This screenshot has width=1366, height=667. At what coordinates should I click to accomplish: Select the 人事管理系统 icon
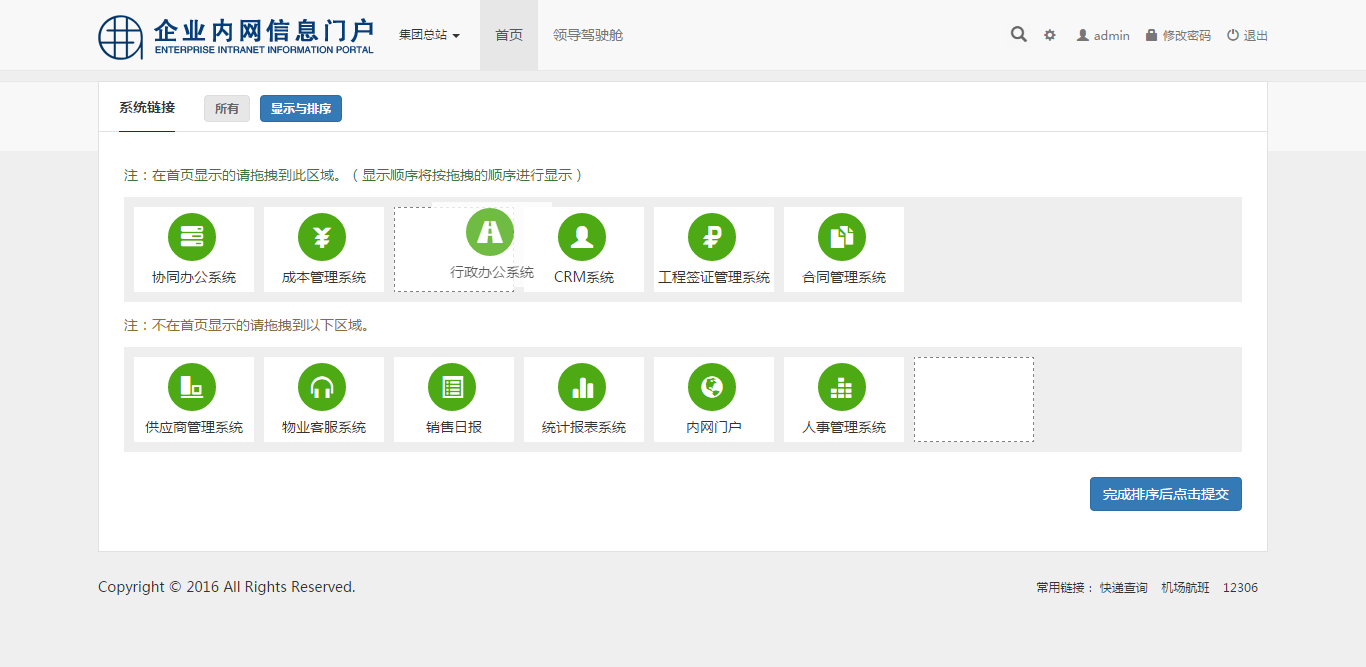[842, 387]
